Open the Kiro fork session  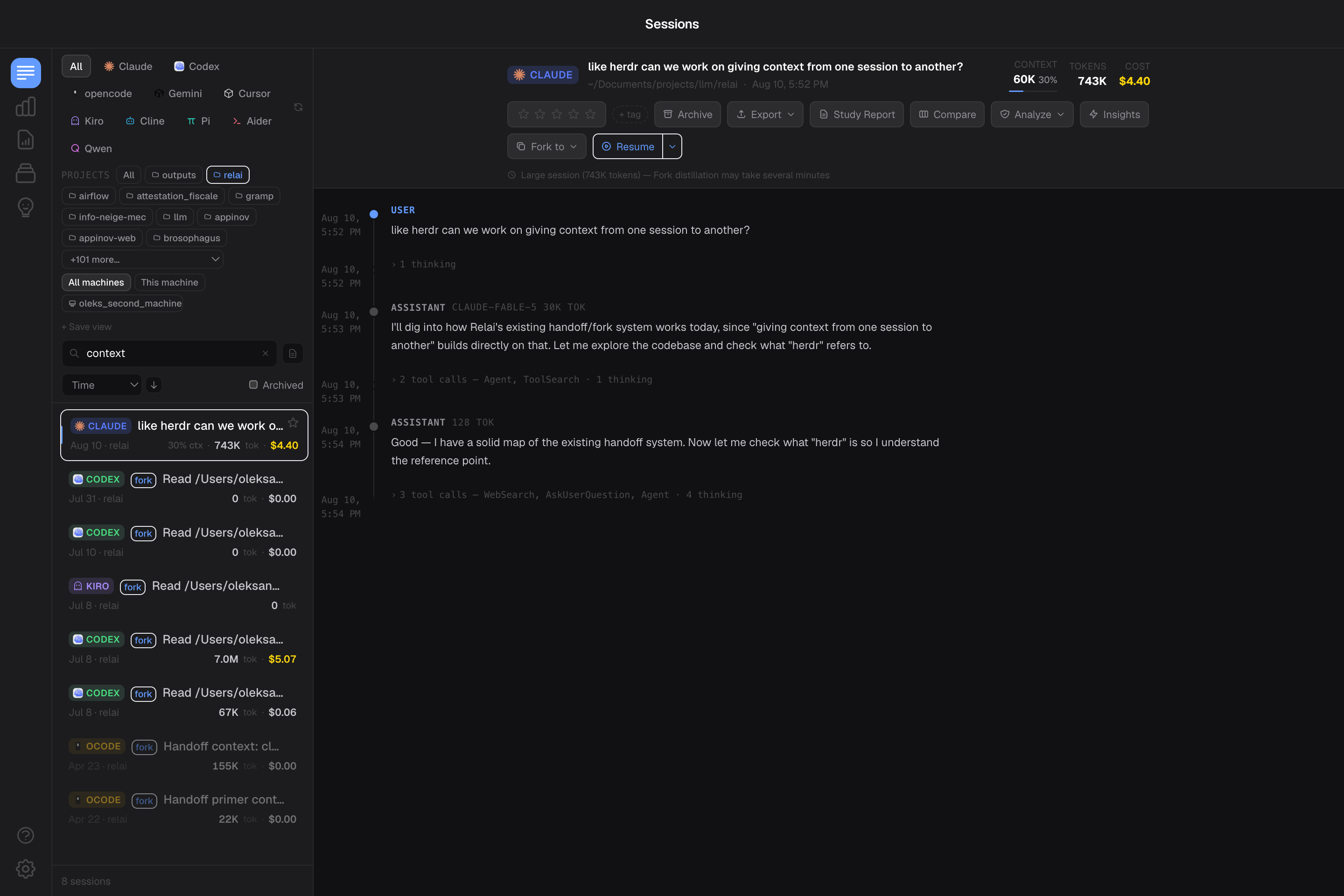click(183, 595)
